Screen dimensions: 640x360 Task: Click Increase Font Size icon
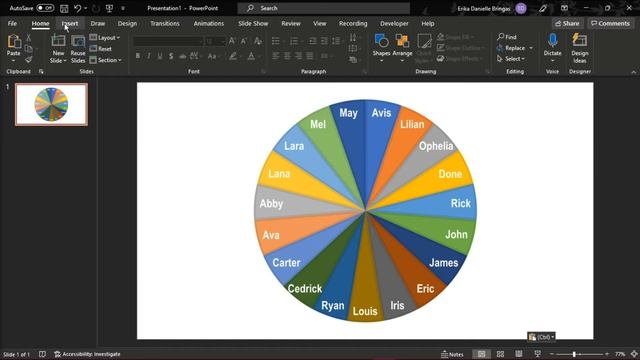coord(232,41)
